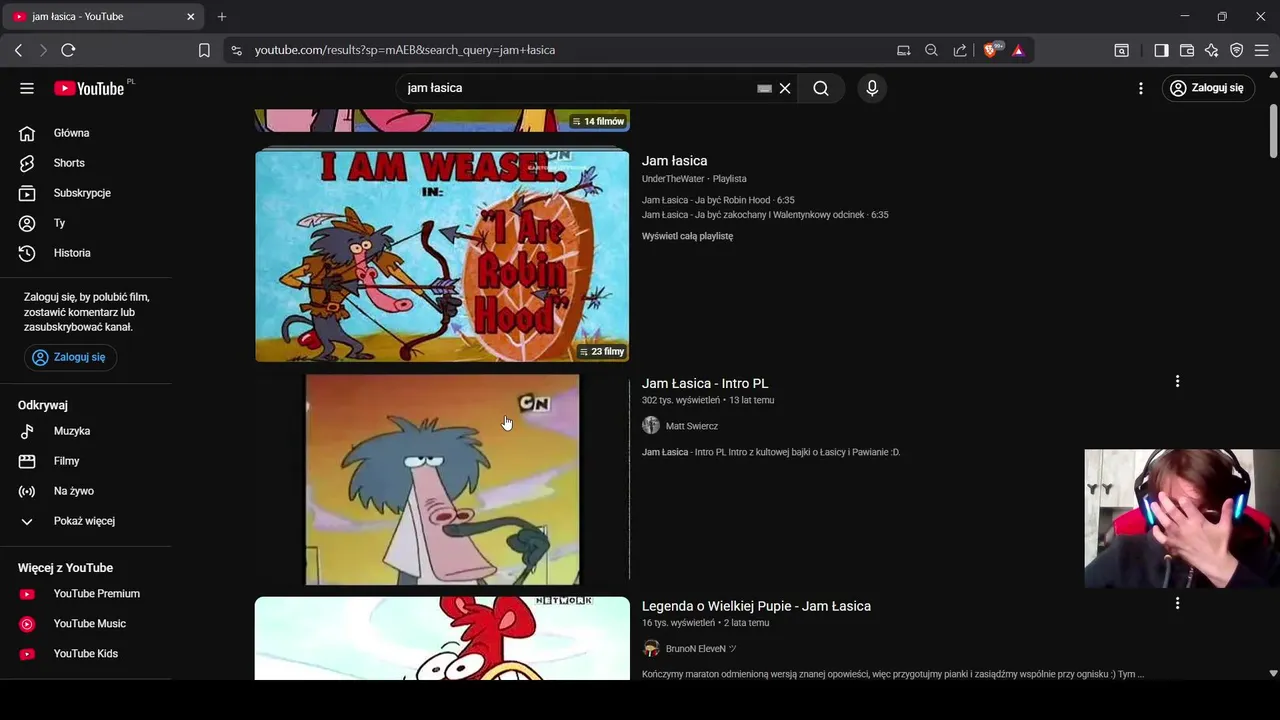
Task: Open the Brave VPN icon
Action: click(1237, 50)
